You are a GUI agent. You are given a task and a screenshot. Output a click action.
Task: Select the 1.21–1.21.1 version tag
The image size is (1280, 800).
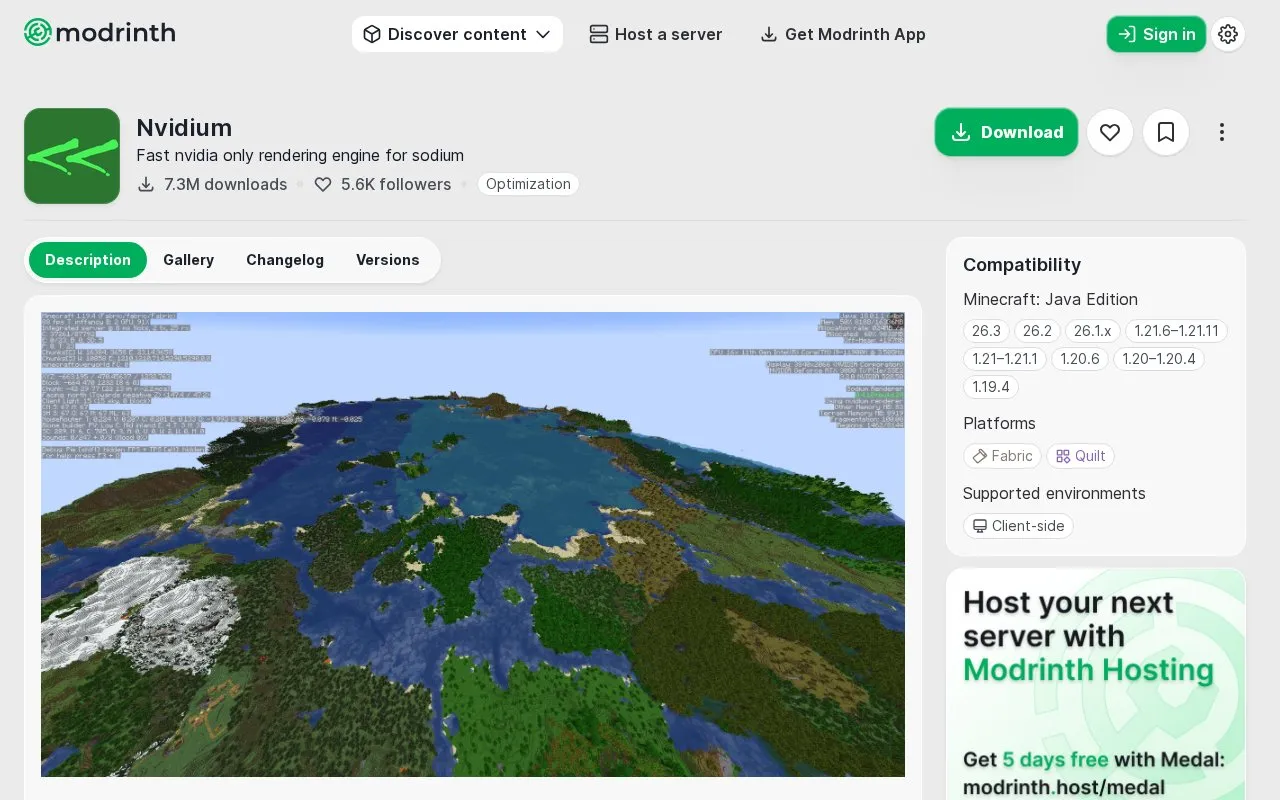point(1005,359)
